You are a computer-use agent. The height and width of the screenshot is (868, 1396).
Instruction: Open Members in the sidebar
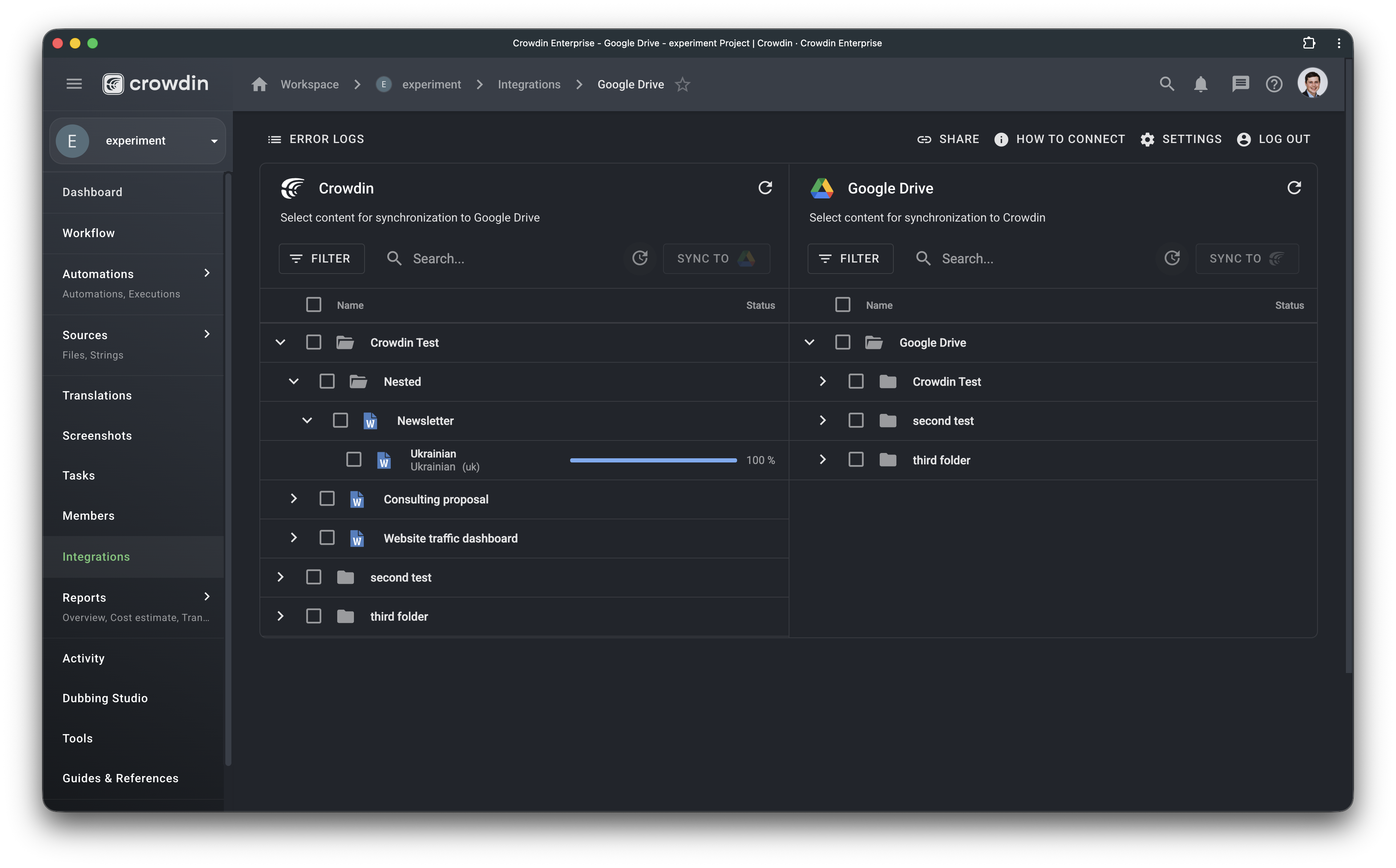133,516
